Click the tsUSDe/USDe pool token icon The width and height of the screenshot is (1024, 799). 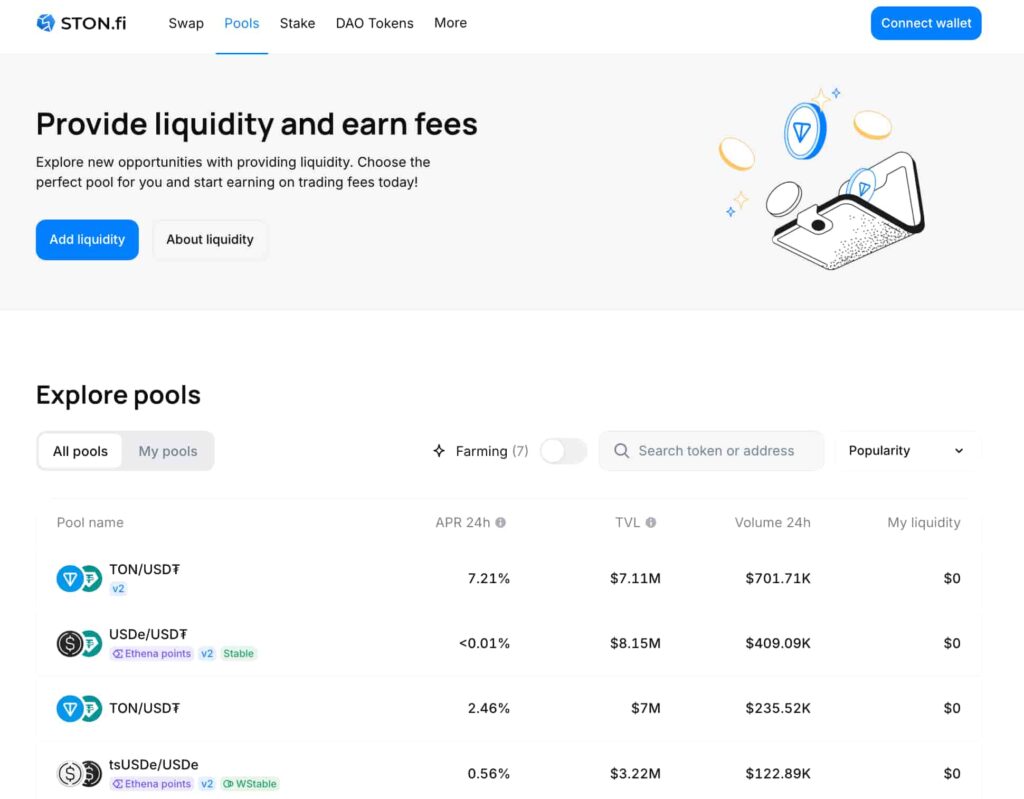click(79, 773)
